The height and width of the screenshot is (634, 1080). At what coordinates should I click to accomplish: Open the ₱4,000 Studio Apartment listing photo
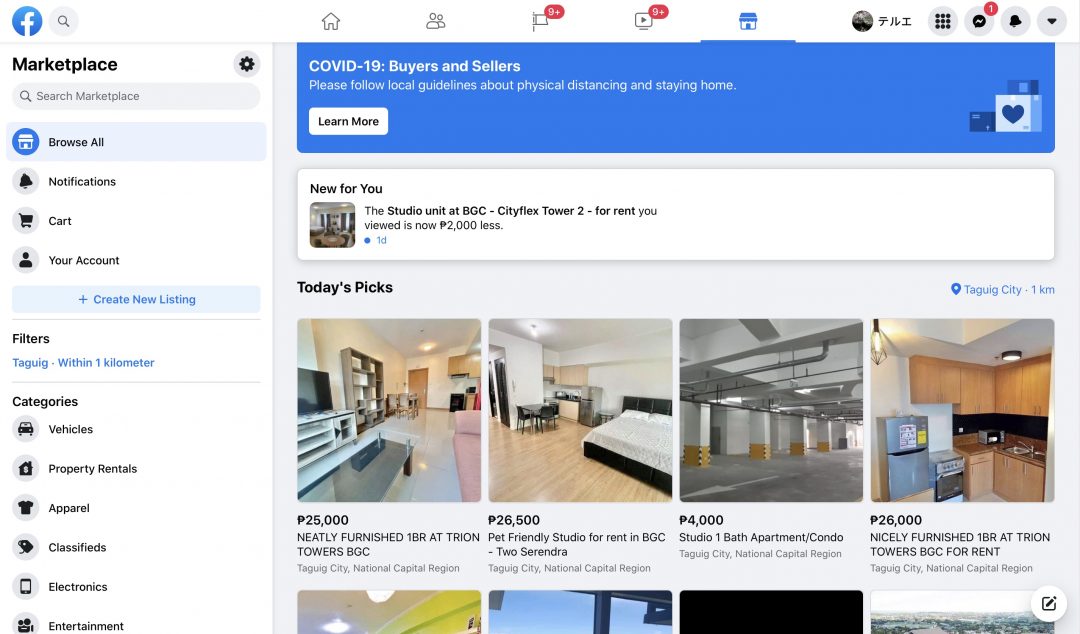point(771,410)
